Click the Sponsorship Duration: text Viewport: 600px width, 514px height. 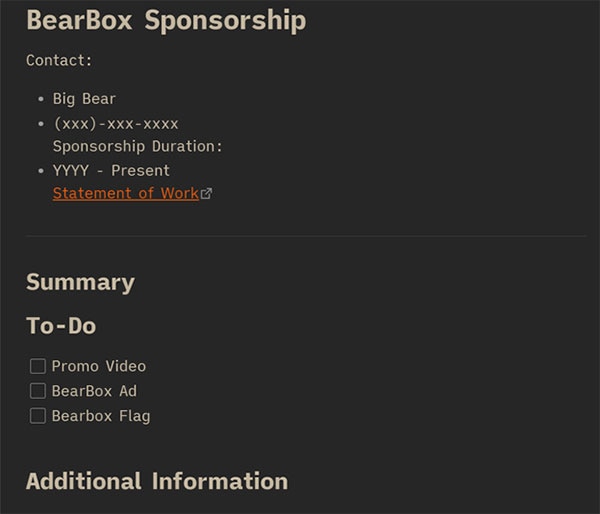(x=137, y=146)
